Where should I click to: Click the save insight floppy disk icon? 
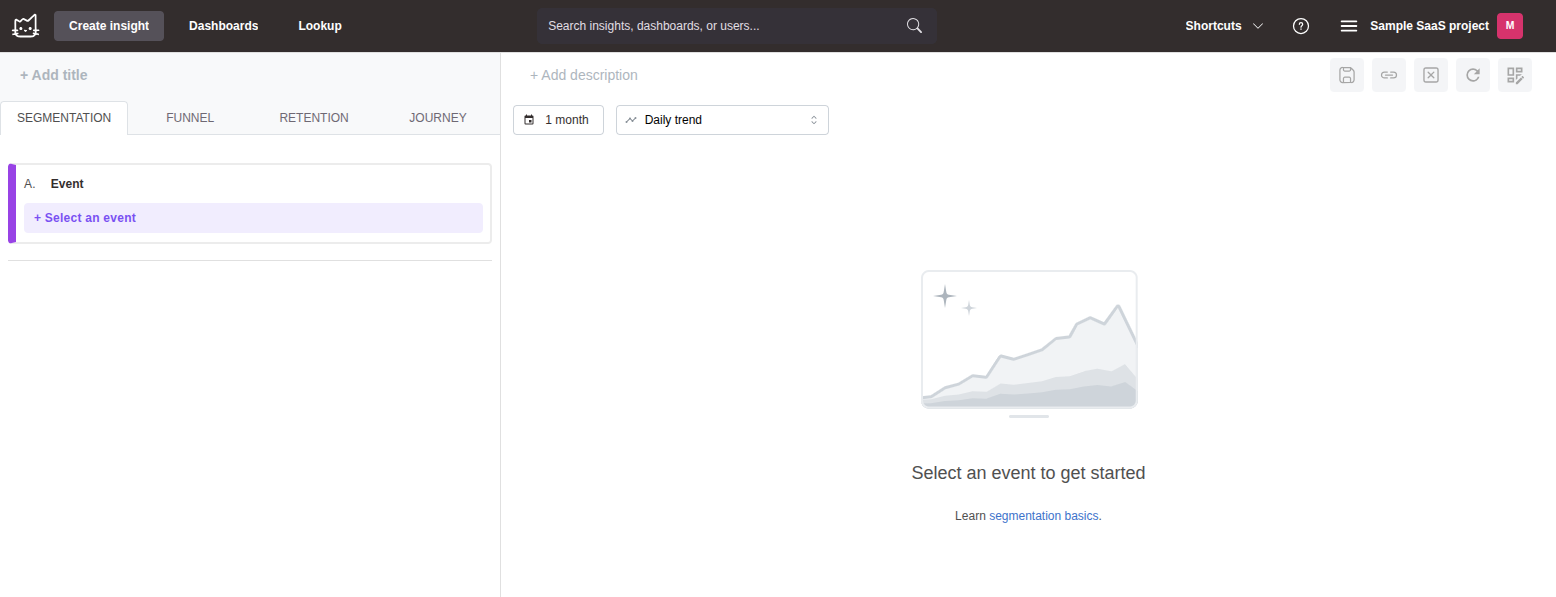click(1347, 75)
